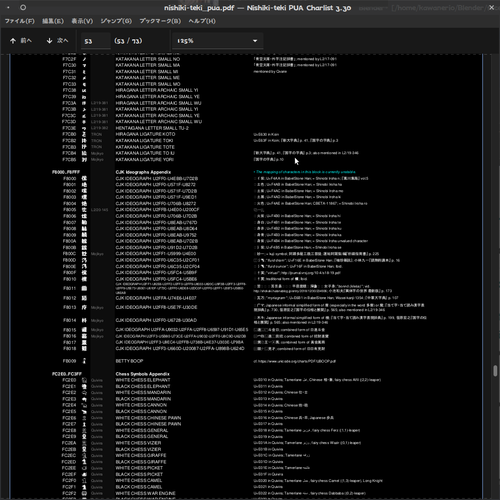
Task: Select text "HENTAIGANA LETTER SMALL TU-2"
Action: point(152,128)
